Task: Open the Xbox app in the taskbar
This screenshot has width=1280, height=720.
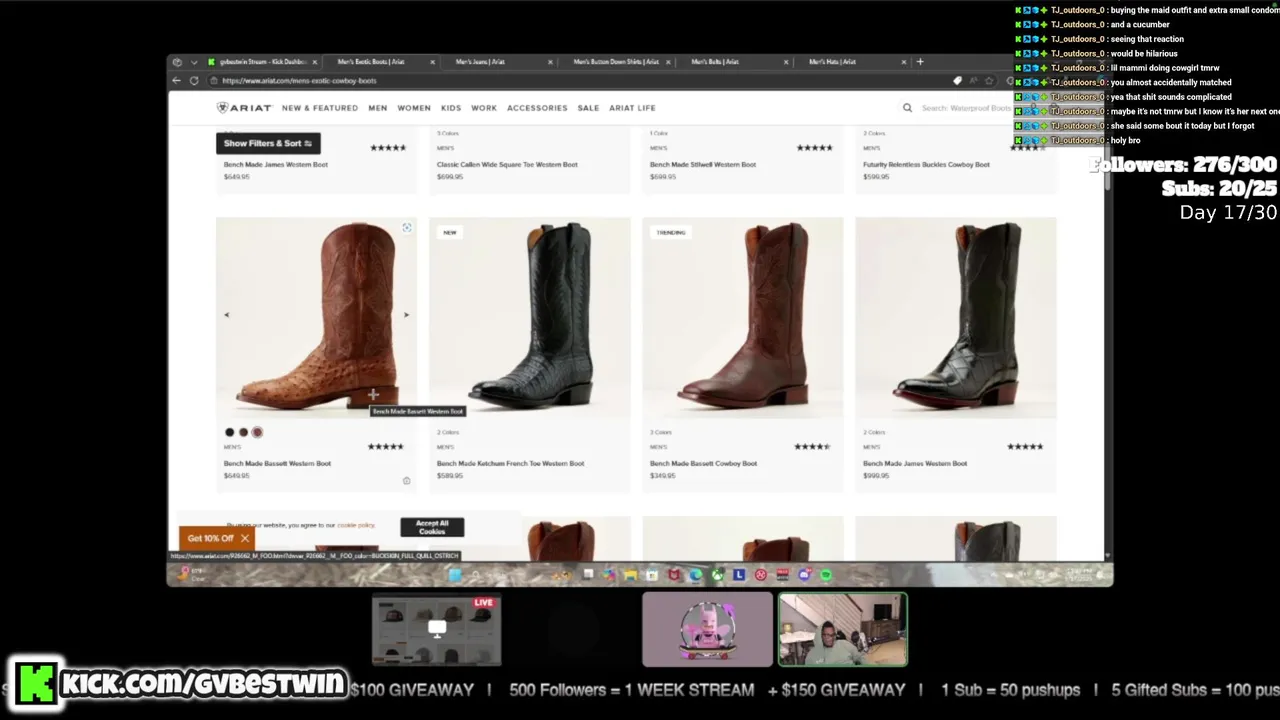Action: pyautogui.click(x=717, y=575)
